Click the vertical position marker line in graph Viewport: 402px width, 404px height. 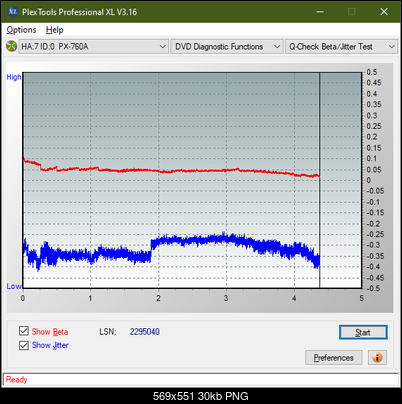point(319,180)
